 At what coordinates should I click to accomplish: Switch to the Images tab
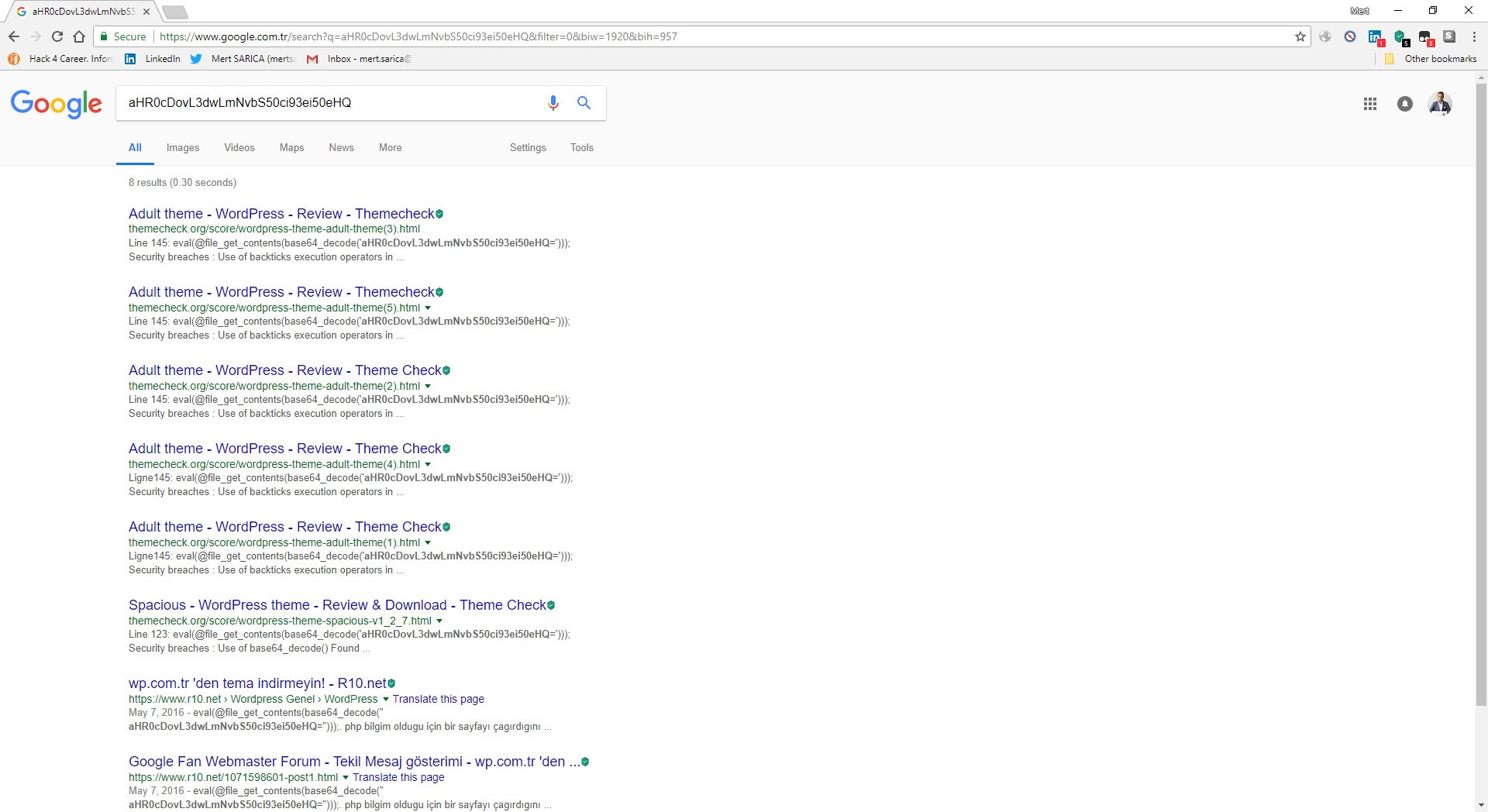[183, 148]
